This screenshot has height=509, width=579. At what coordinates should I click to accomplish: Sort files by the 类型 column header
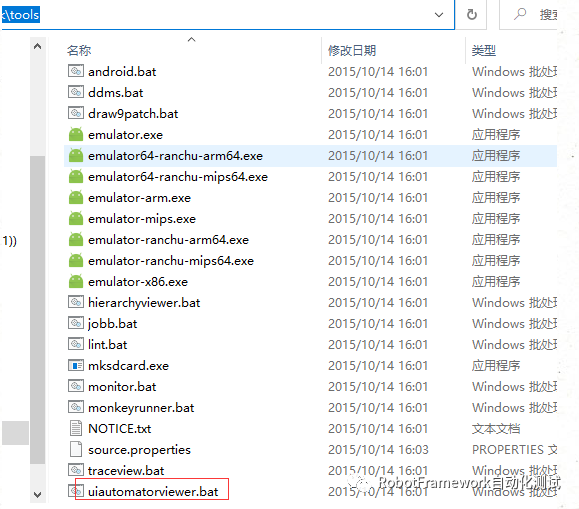[484, 50]
